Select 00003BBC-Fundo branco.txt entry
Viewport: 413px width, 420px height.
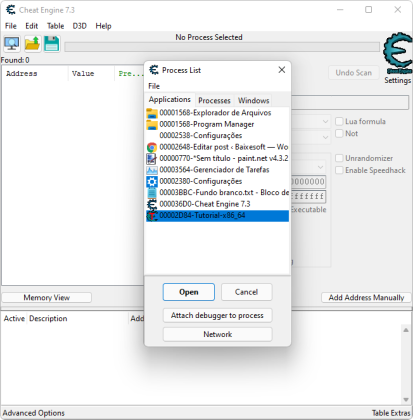[x=217, y=193]
